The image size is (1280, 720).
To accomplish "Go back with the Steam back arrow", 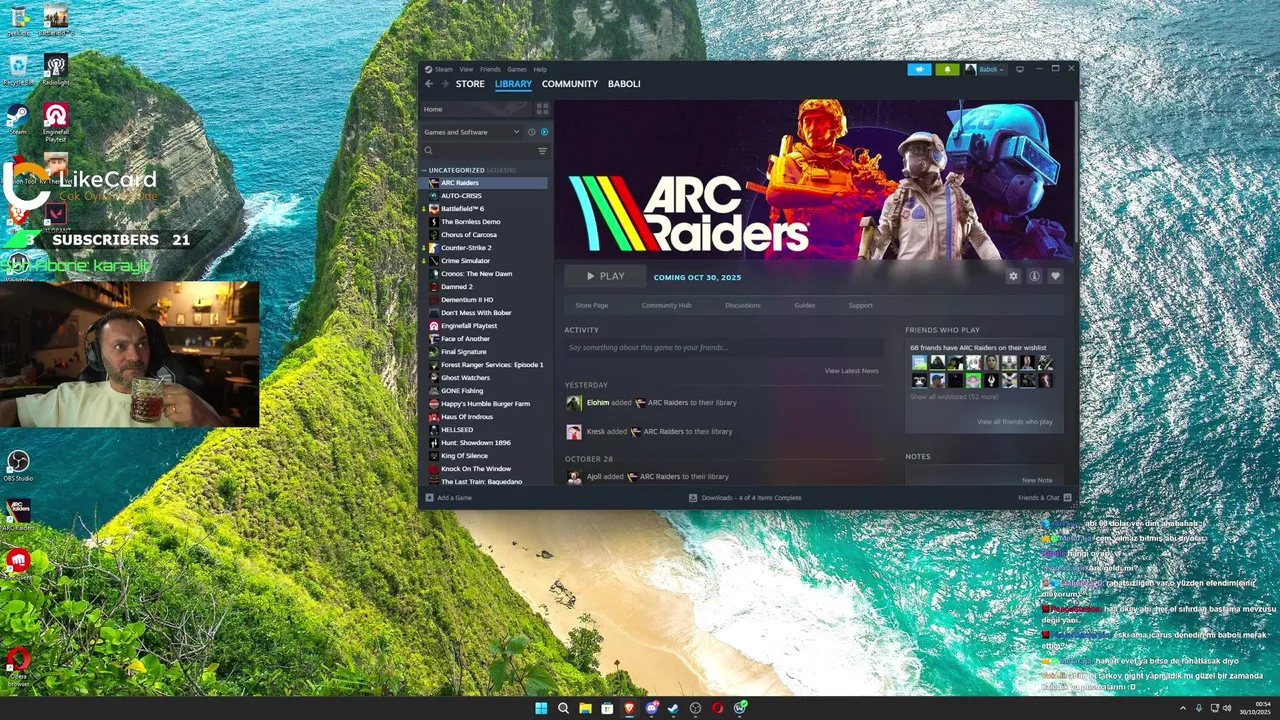I will click(x=429, y=84).
